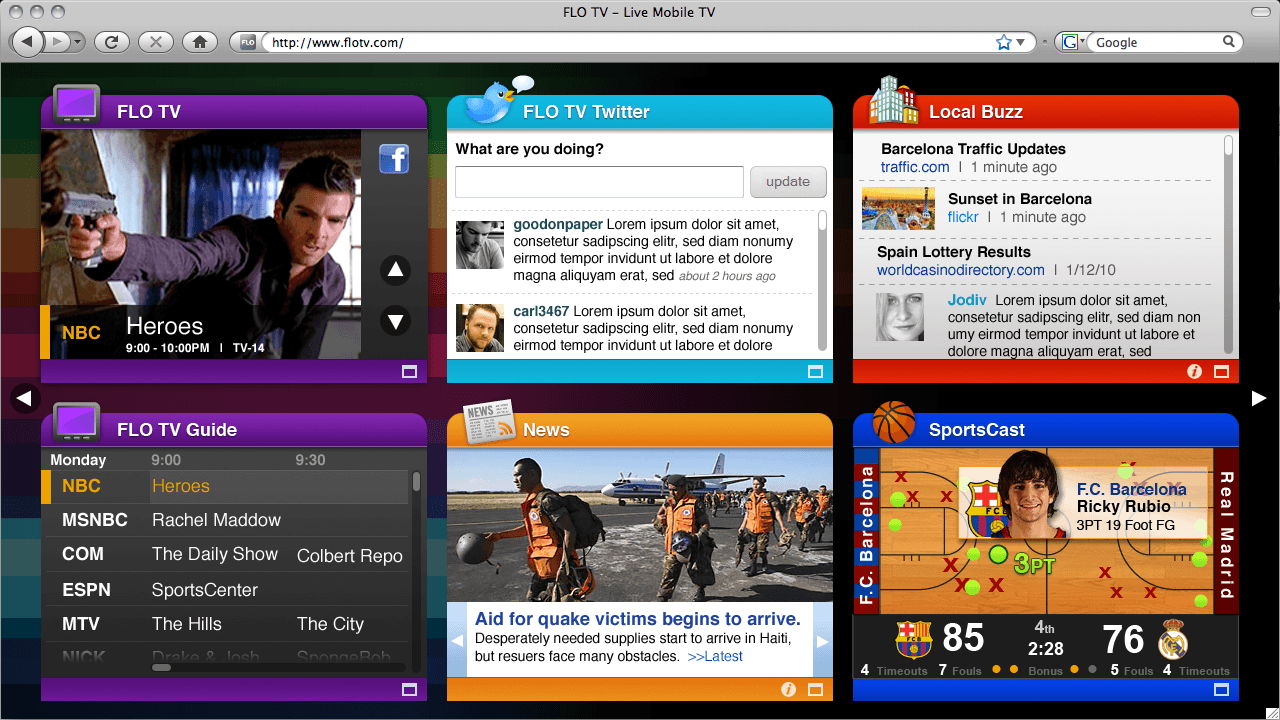This screenshot has width=1280, height=720.
Task: Open the flickr link under Sunset in Barcelona
Action: 963,217
